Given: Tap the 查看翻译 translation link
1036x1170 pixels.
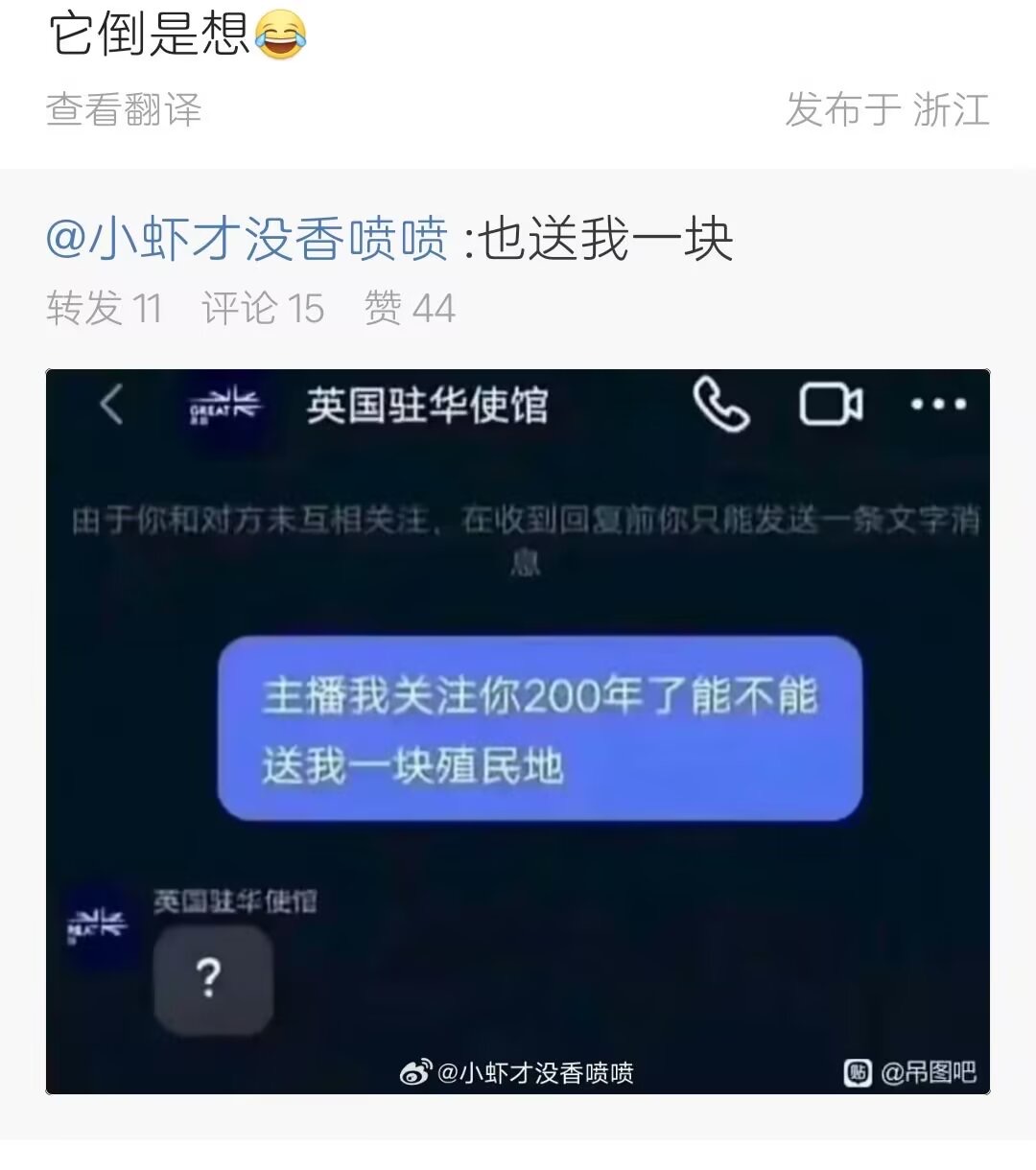Looking at the screenshot, I should [124, 109].
